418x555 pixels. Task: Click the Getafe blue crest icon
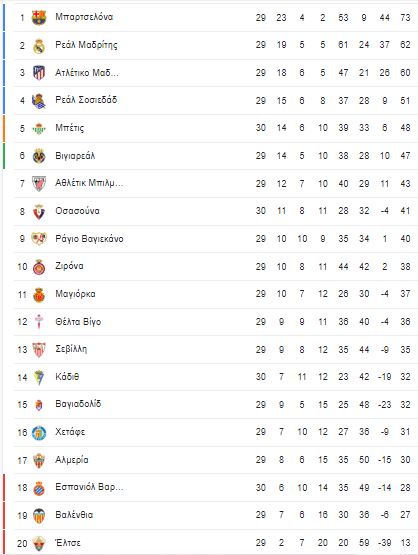click(39, 433)
